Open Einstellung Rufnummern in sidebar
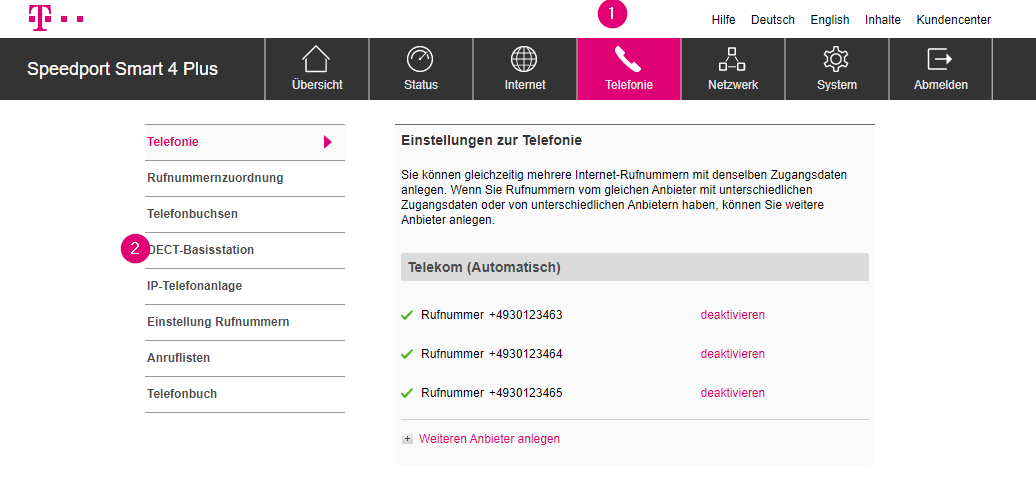This screenshot has width=1036, height=480. point(245,322)
